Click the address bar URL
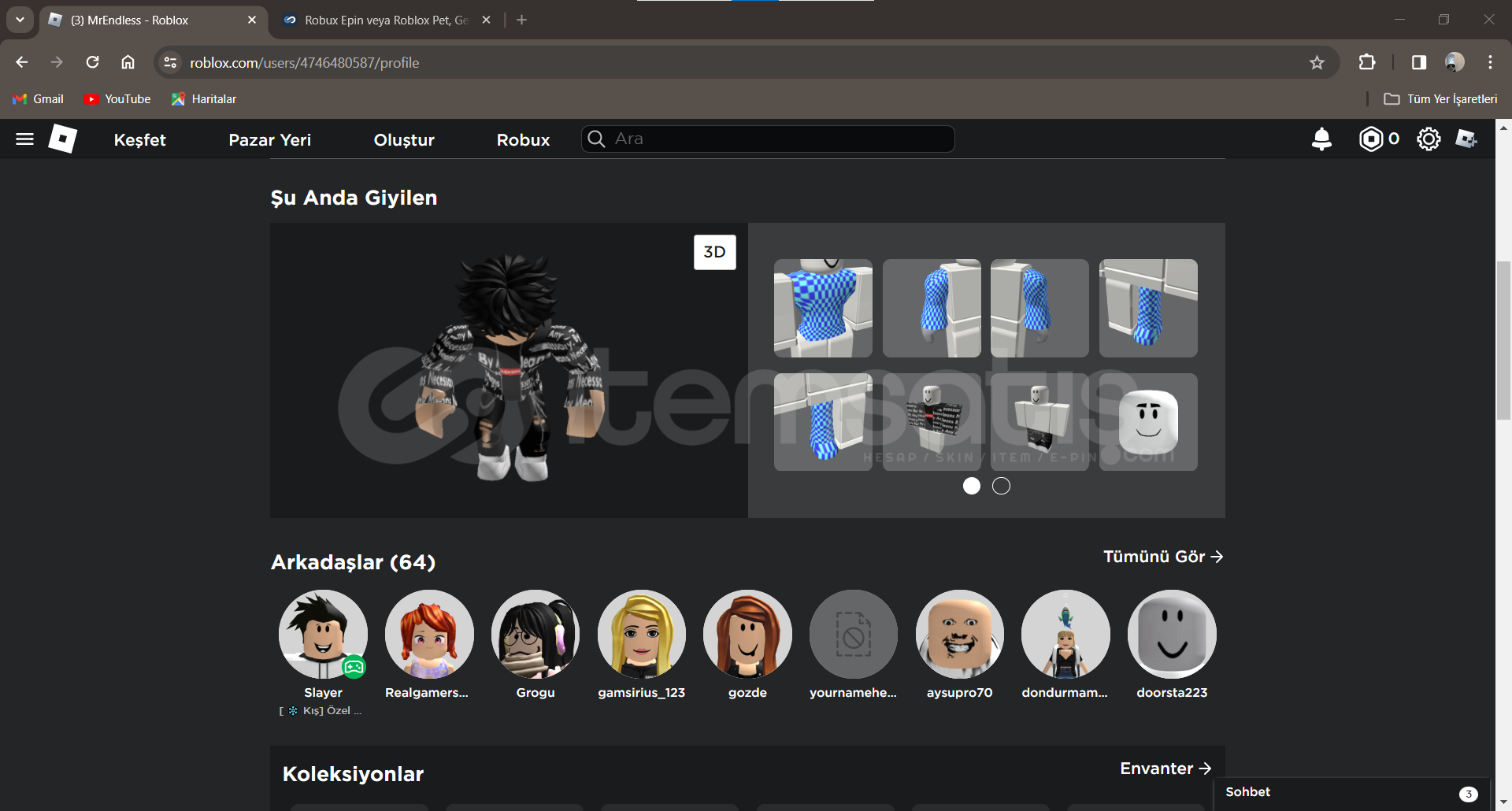The height and width of the screenshot is (811, 1512). pos(304,62)
